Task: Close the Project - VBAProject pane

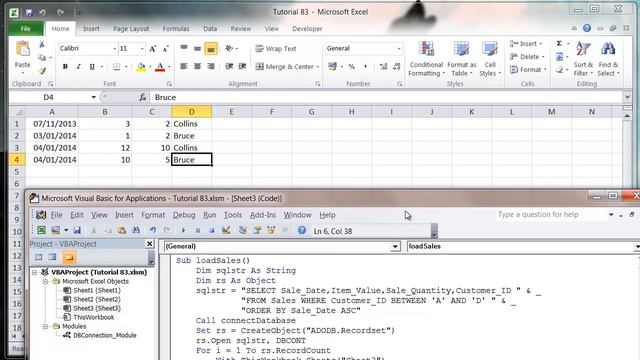Action: point(150,244)
